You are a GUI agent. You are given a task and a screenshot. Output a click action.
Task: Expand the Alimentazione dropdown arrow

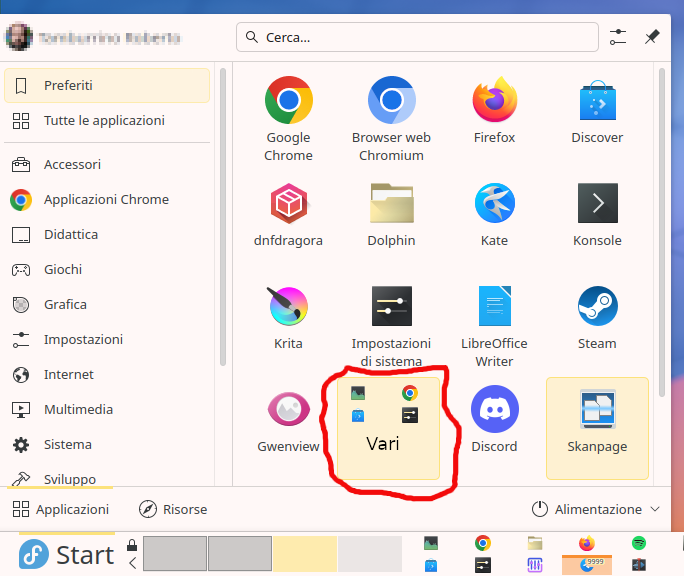point(655,509)
